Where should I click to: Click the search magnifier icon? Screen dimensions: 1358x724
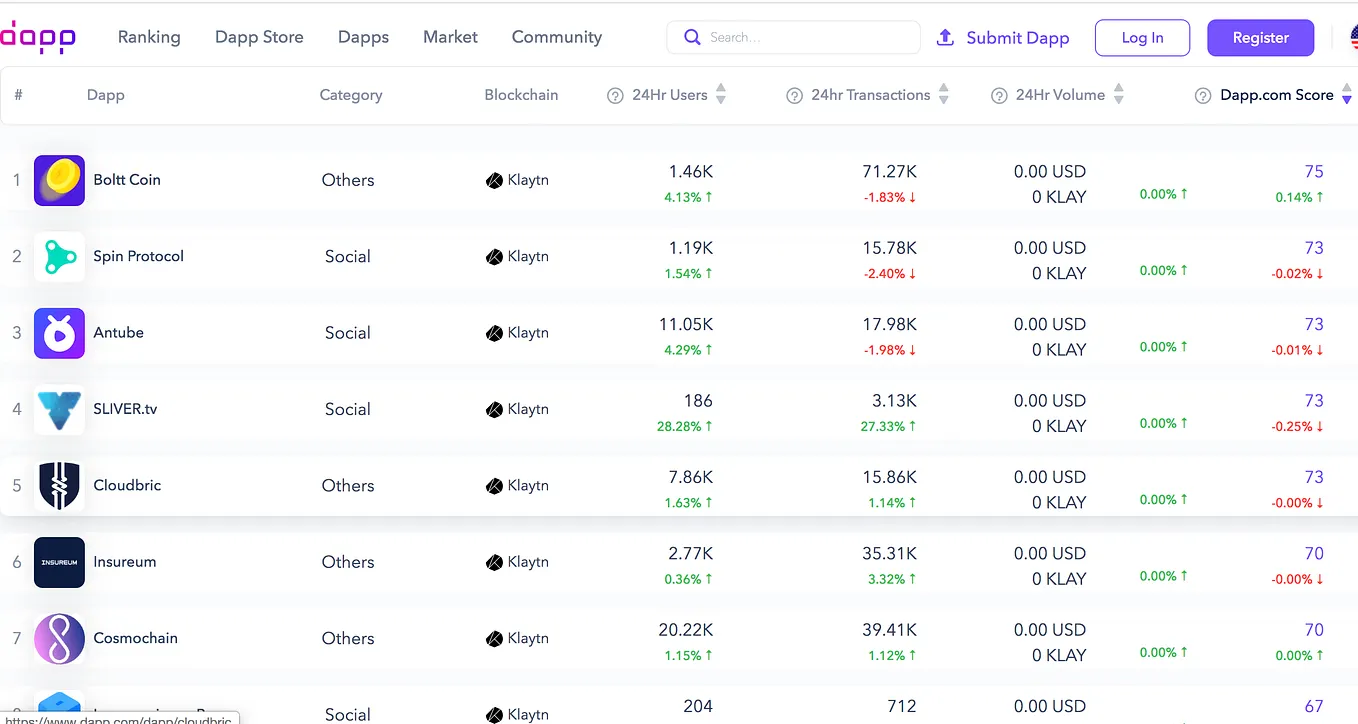pos(692,37)
